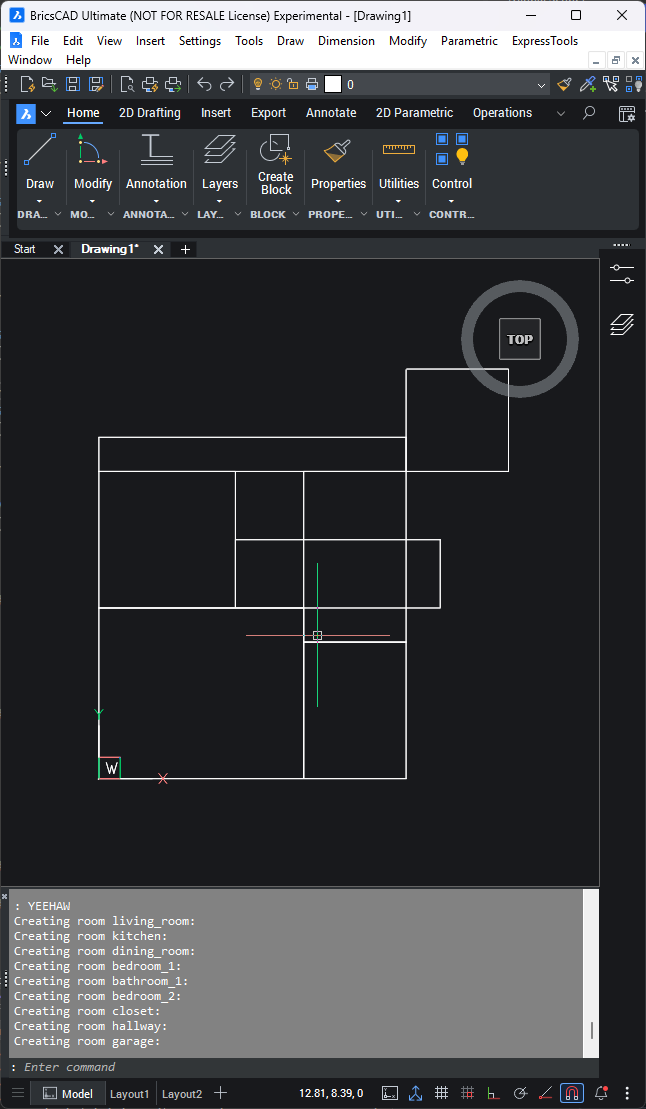Click the white layer color swatch

(x=333, y=85)
